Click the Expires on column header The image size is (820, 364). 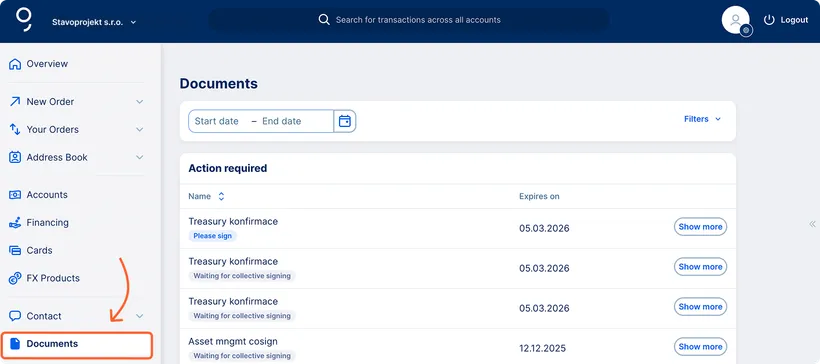pyautogui.click(x=539, y=197)
